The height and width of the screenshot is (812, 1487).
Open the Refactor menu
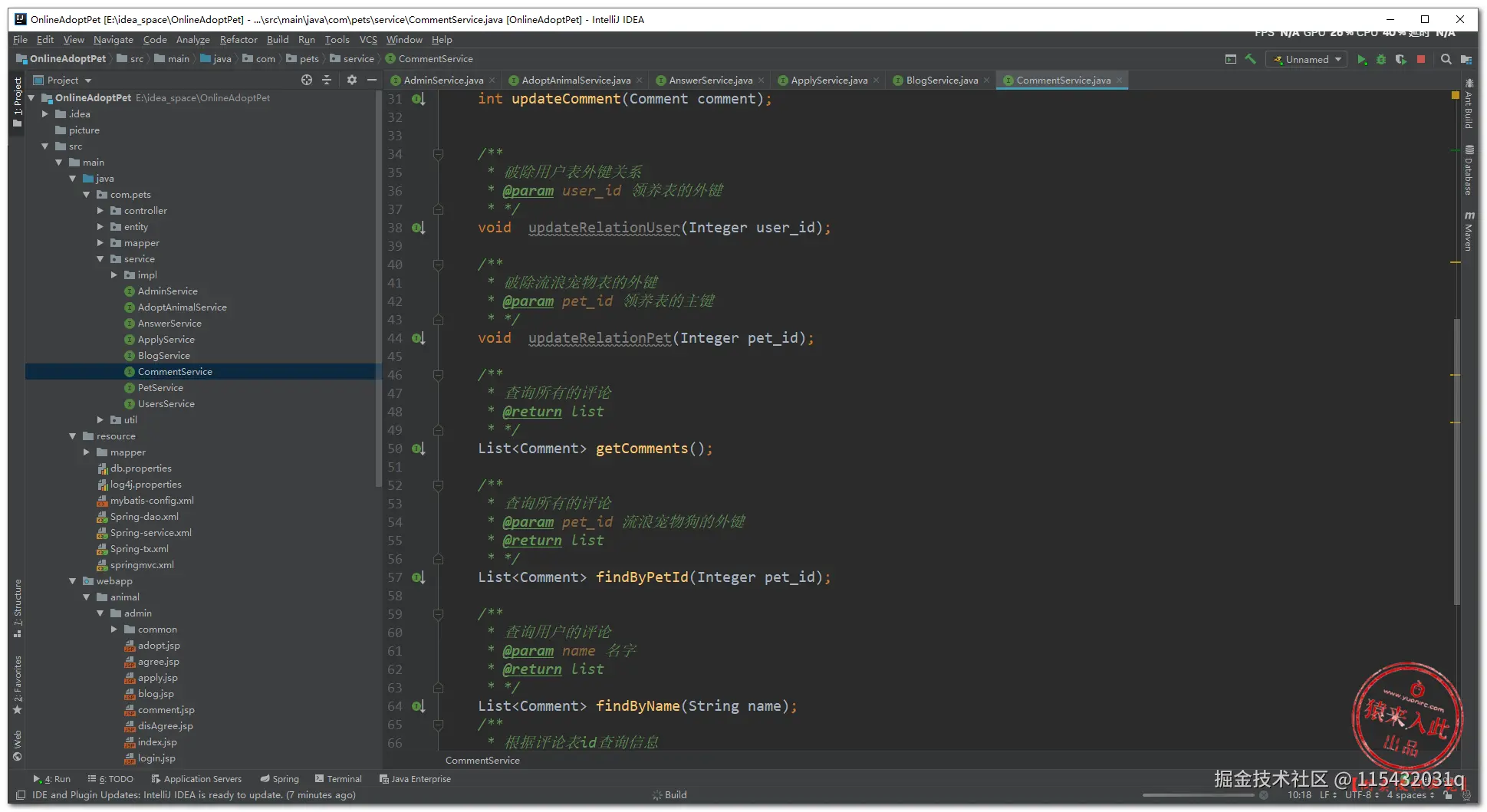click(x=239, y=40)
